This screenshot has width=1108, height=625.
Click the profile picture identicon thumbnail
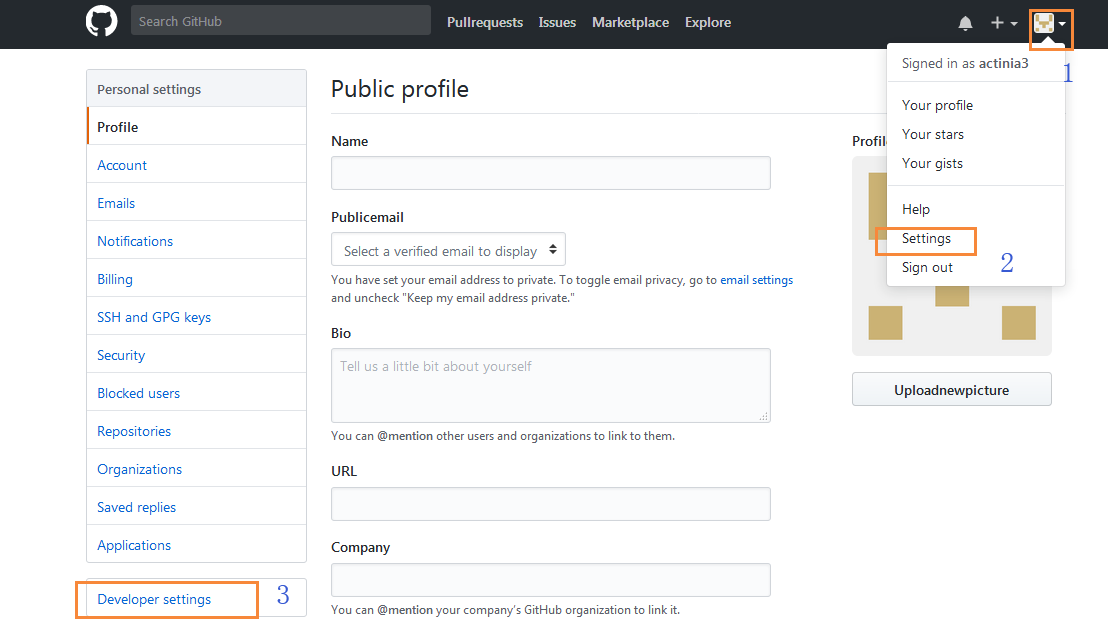point(951,256)
